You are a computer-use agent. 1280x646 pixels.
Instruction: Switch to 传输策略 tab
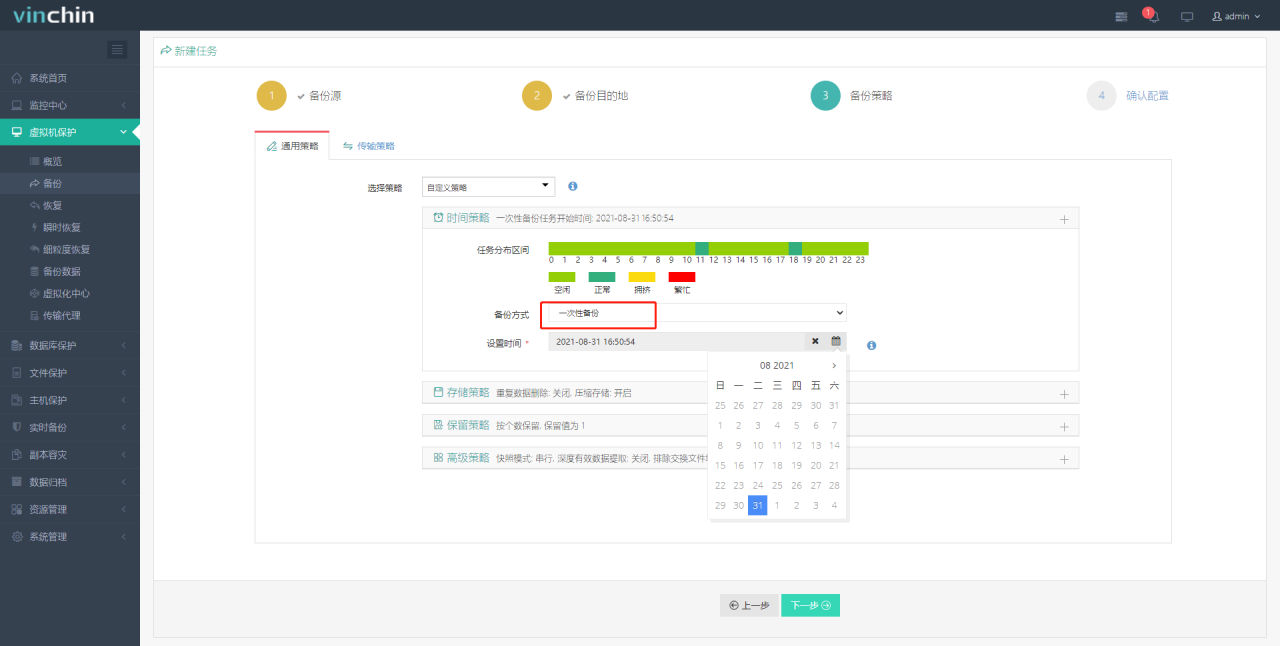(x=368, y=145)
